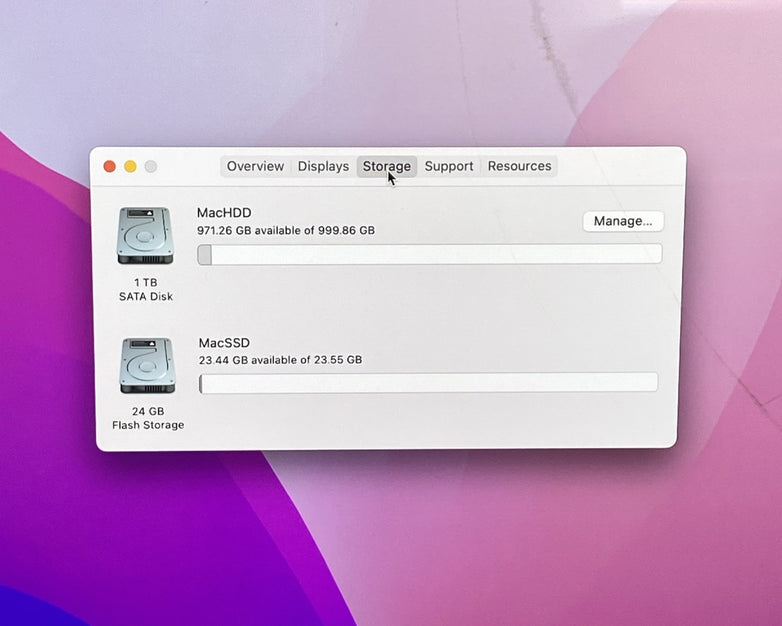Click the 1 TB SATA Disk label
This screenshot has height=626, width=782.
coord(146,290)
